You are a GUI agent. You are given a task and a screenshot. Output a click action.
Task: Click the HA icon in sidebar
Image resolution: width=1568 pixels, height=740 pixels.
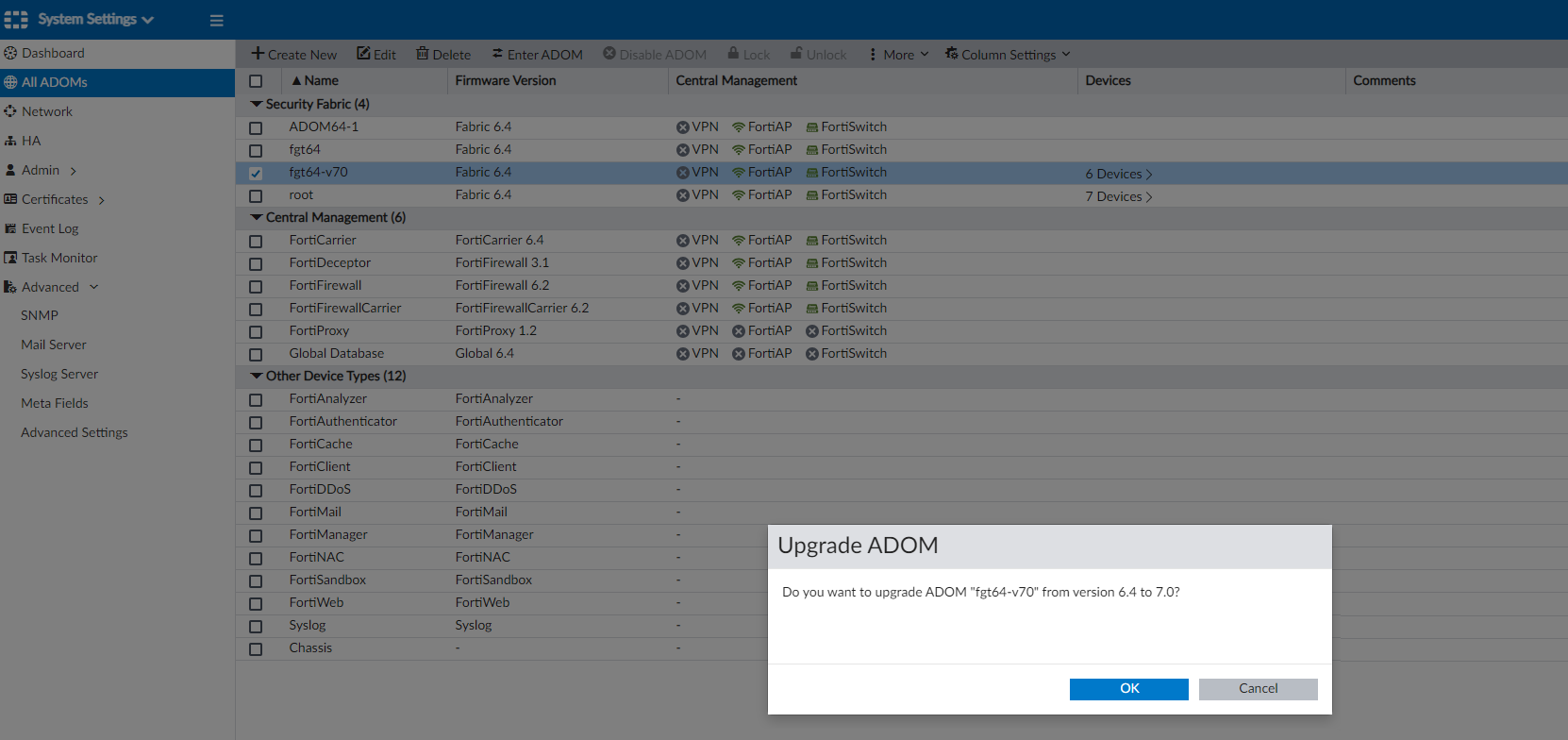tap(10, 141)
